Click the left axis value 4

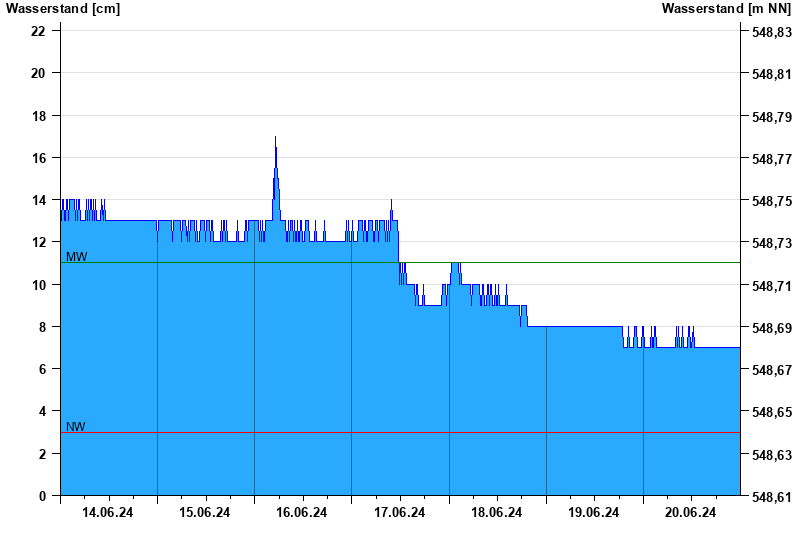click(x=42, y=411)
